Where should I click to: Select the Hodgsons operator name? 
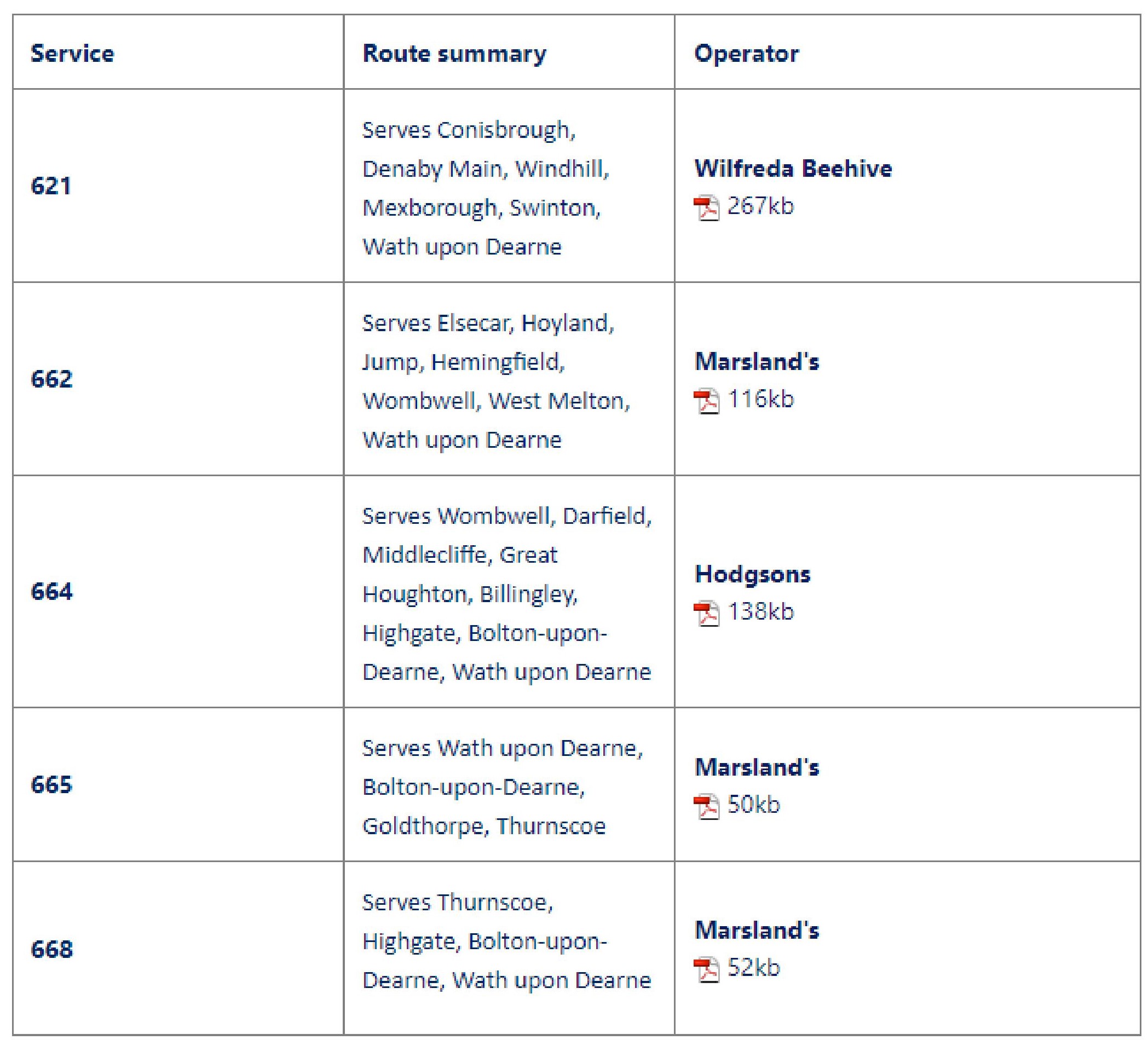click(x=752, y=574)
